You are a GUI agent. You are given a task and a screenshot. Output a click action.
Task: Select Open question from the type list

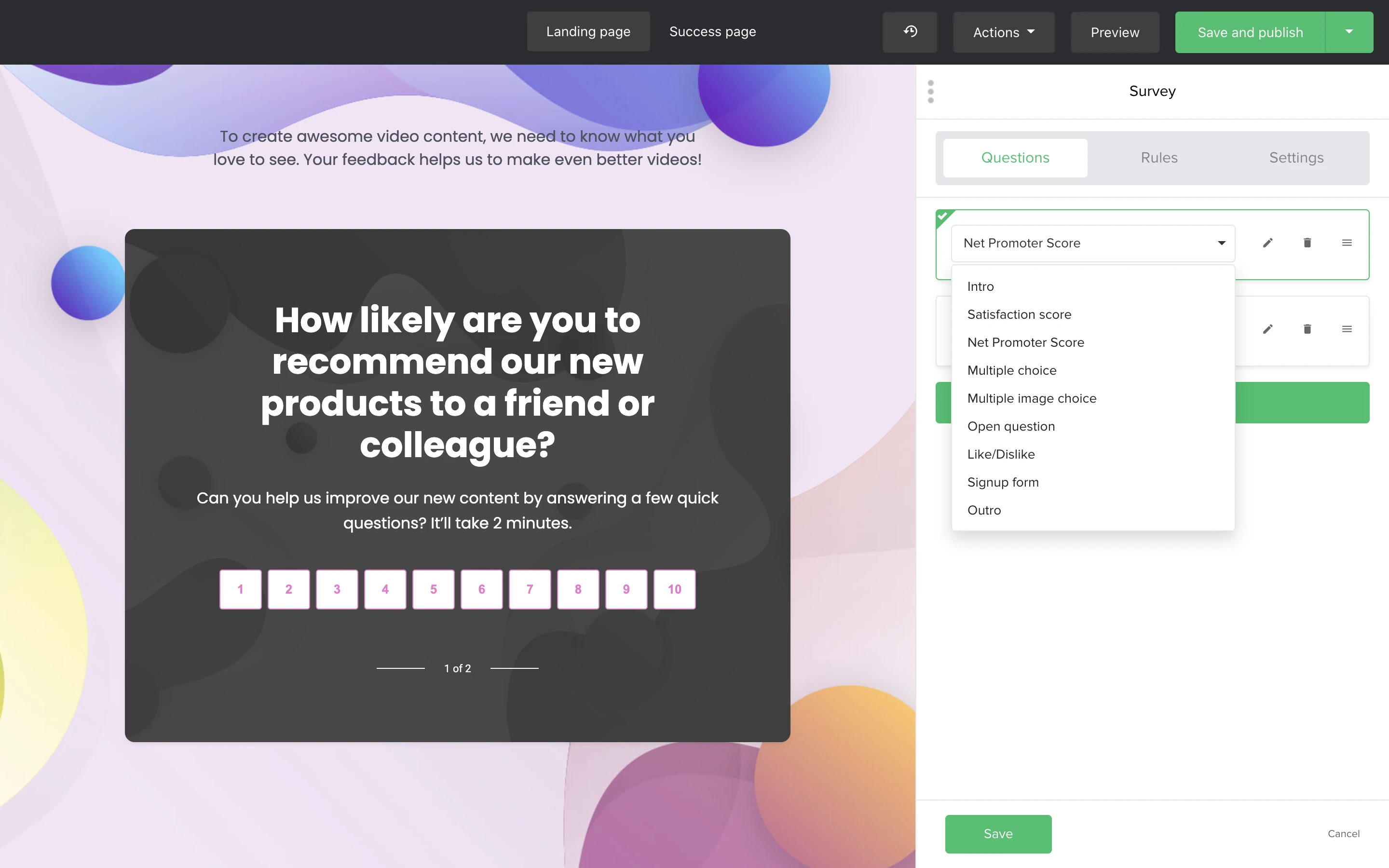pyautogui.click(x=1011, y=427)
